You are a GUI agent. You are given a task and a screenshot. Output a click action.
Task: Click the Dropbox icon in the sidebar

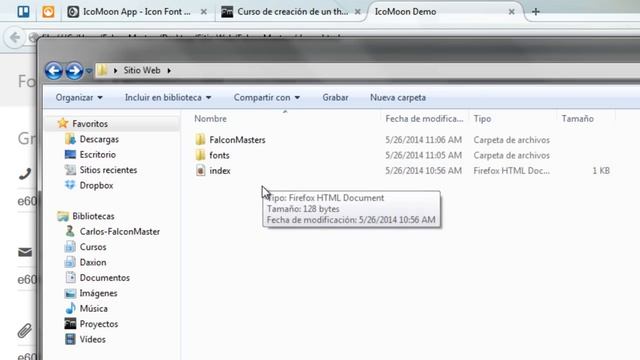[70, 185]
